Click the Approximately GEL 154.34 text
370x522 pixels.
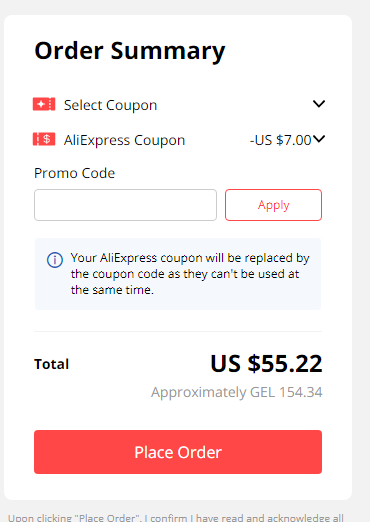[237, 392]
